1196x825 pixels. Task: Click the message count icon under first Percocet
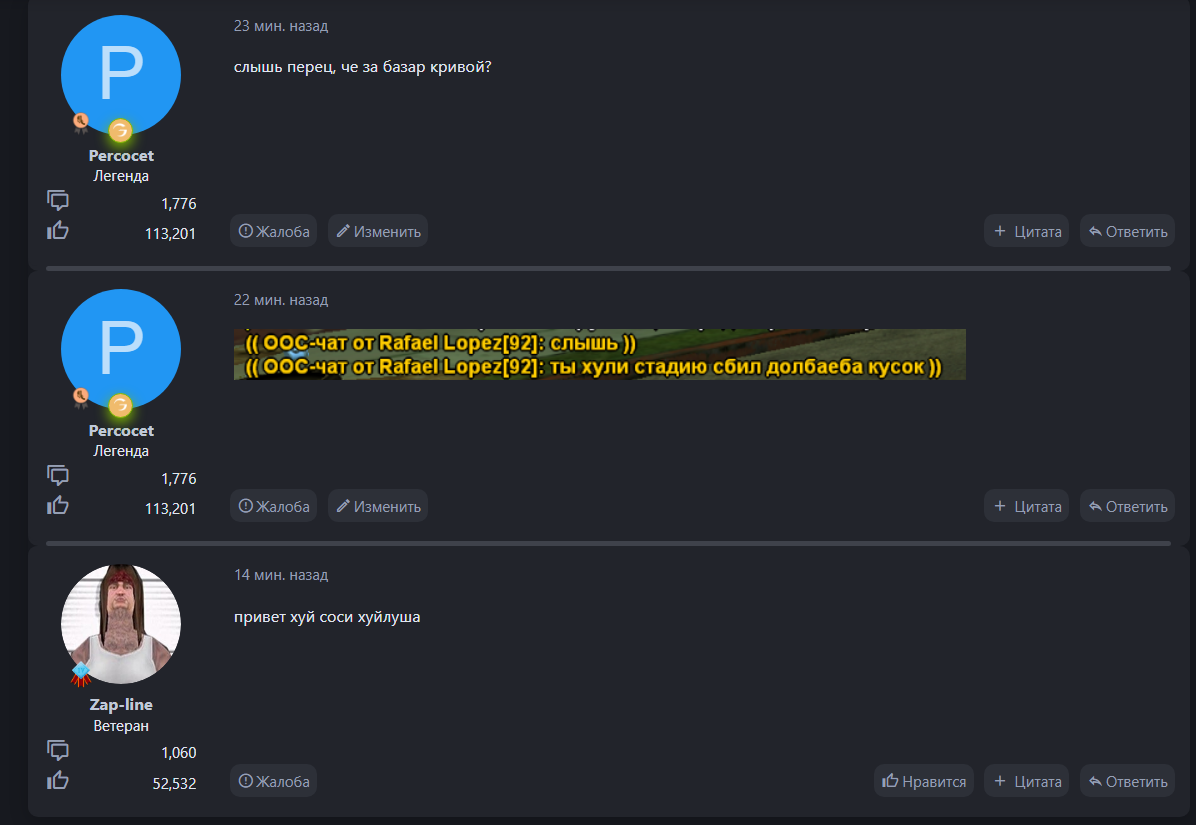58,201
